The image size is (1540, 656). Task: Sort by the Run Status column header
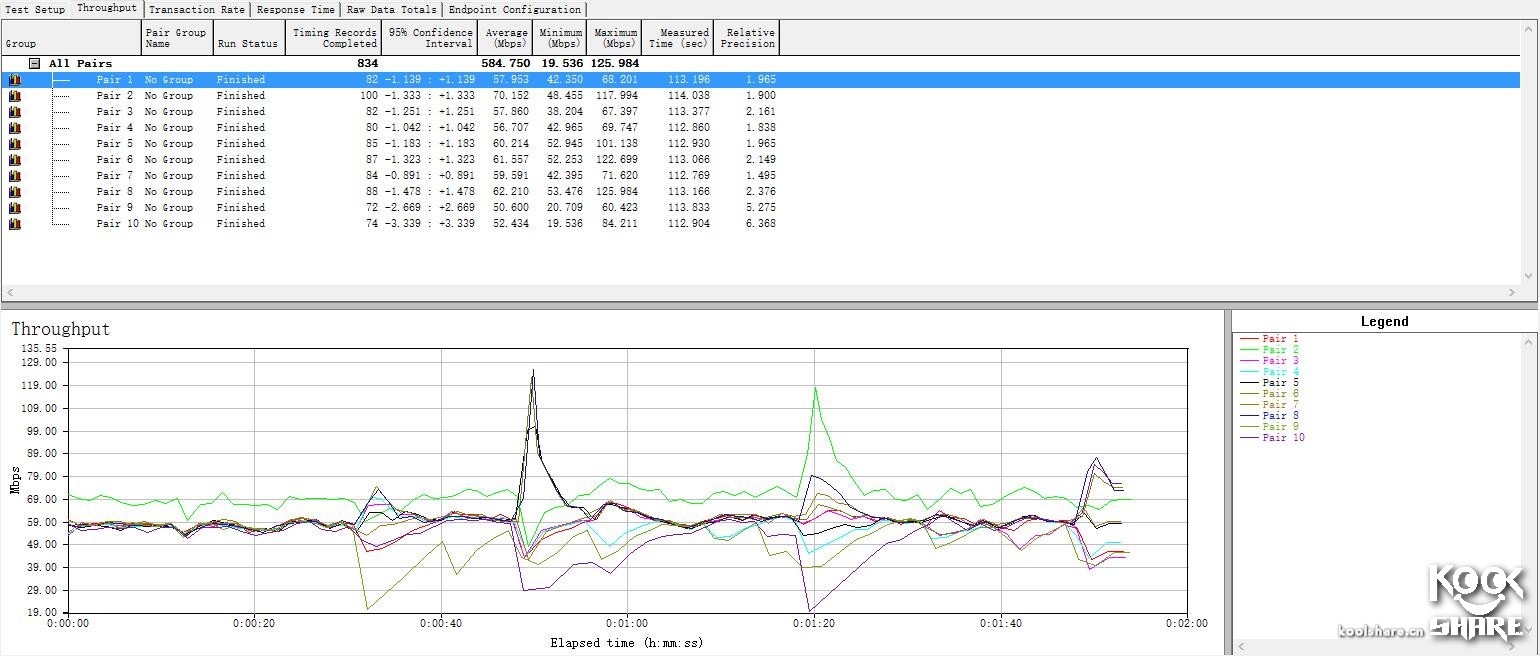coord(247,44)
